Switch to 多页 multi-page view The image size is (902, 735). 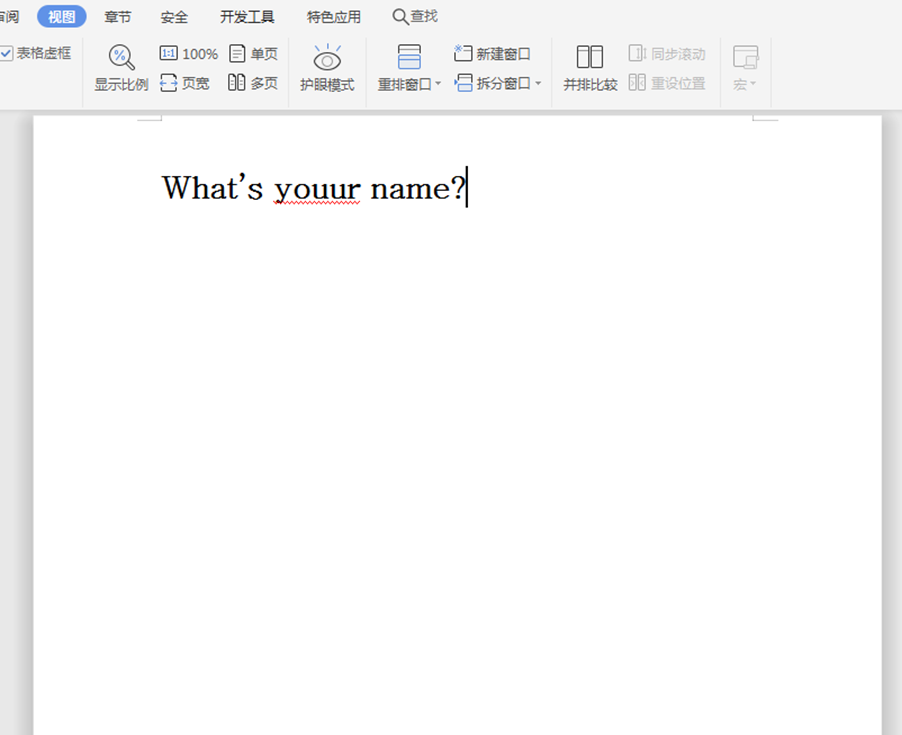point(253,84)
